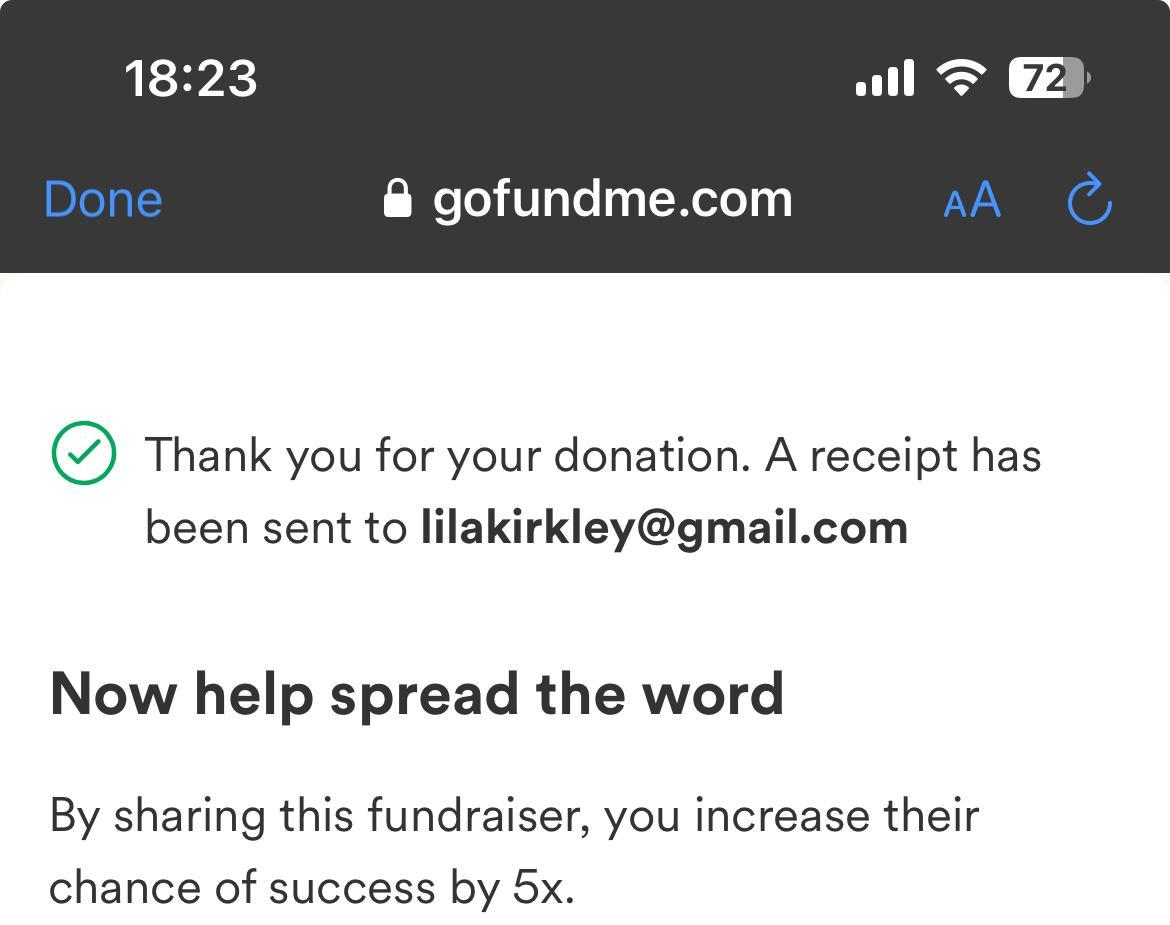Tap the 18:23 clock in status bar

pos(190,78)
